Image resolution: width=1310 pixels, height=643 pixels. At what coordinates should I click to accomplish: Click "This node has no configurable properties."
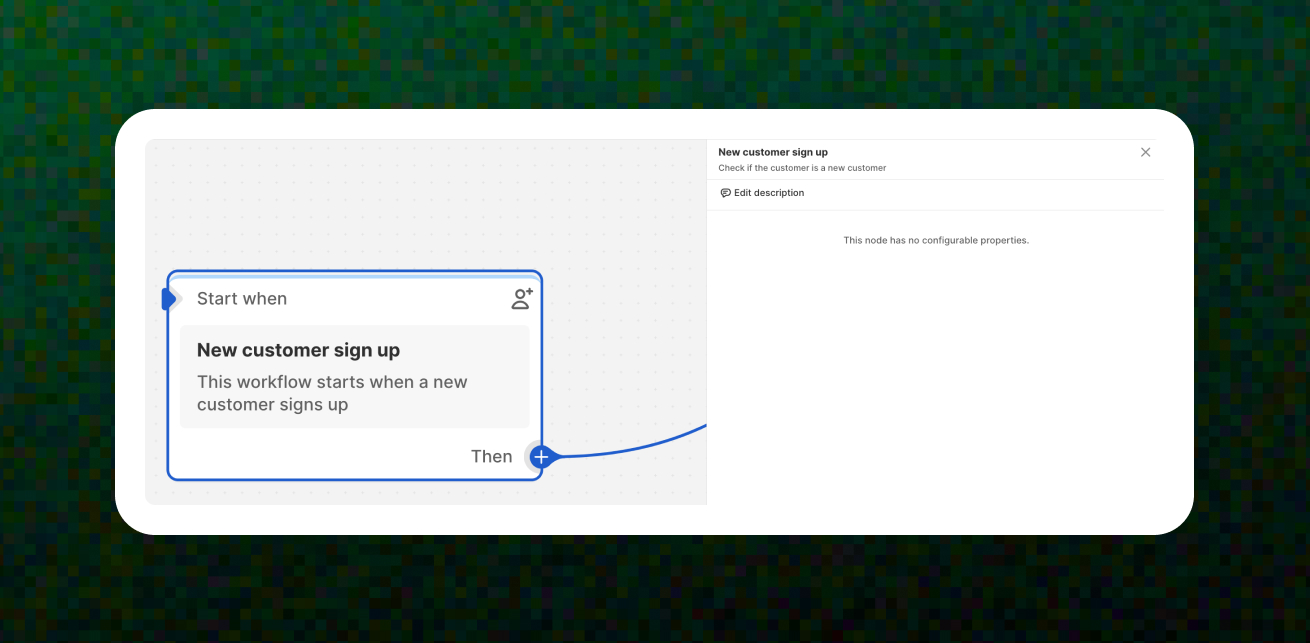(936, 240)
